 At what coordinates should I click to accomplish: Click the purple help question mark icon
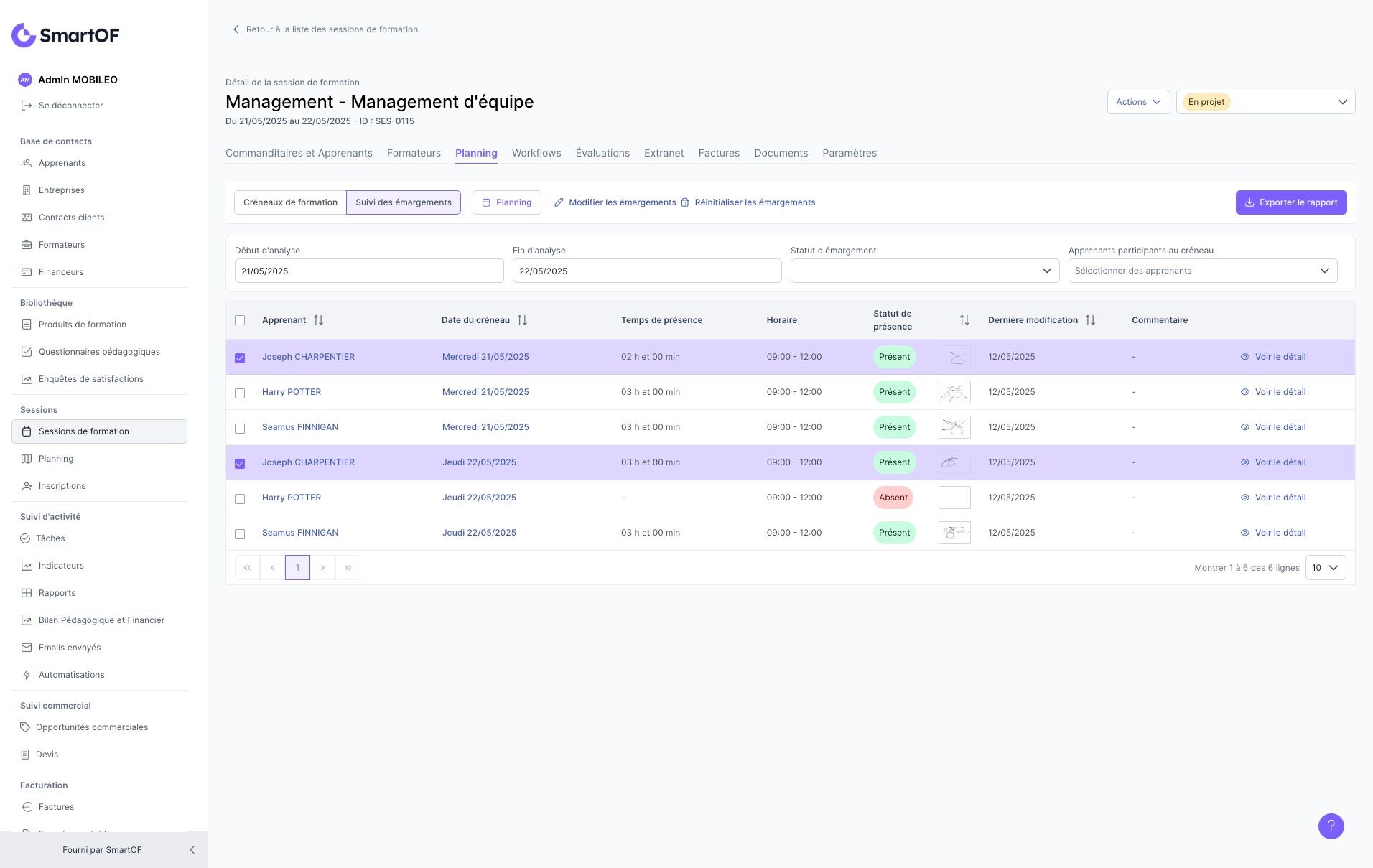pyautogui.click(x=1331, y=826)
